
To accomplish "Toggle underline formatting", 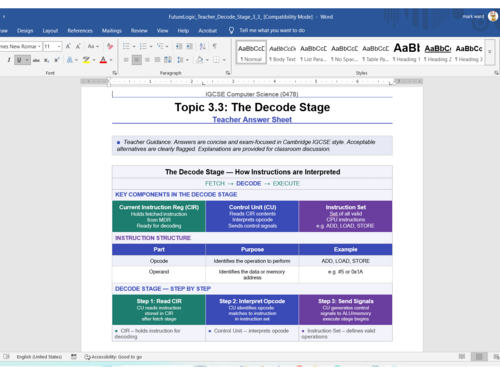I will point(19,60).
